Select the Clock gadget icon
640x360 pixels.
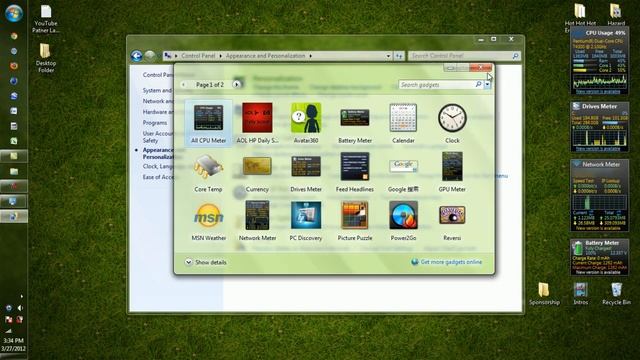[x=452, y=118]
